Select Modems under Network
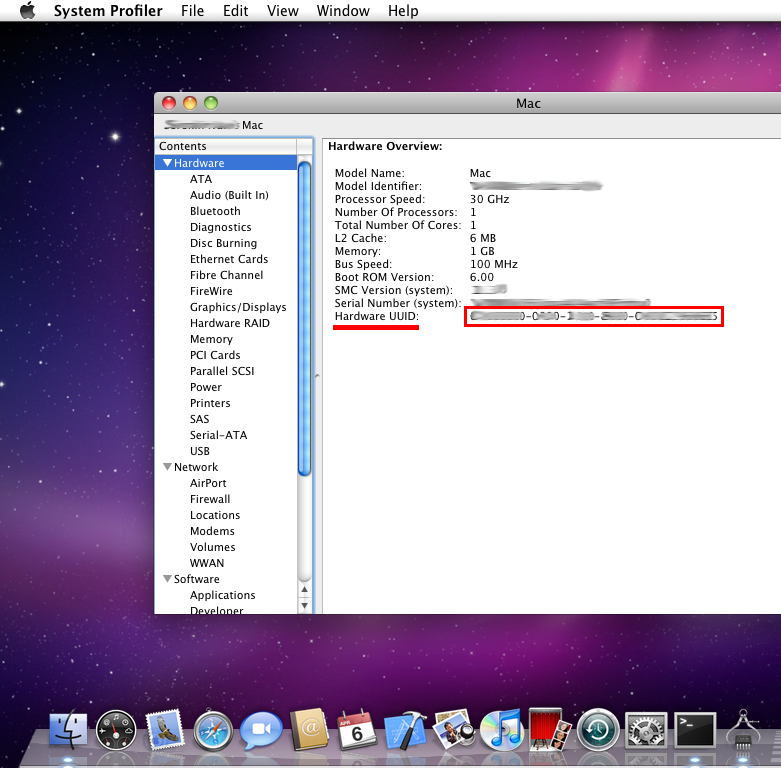The image size is (781, 768). 212,531
